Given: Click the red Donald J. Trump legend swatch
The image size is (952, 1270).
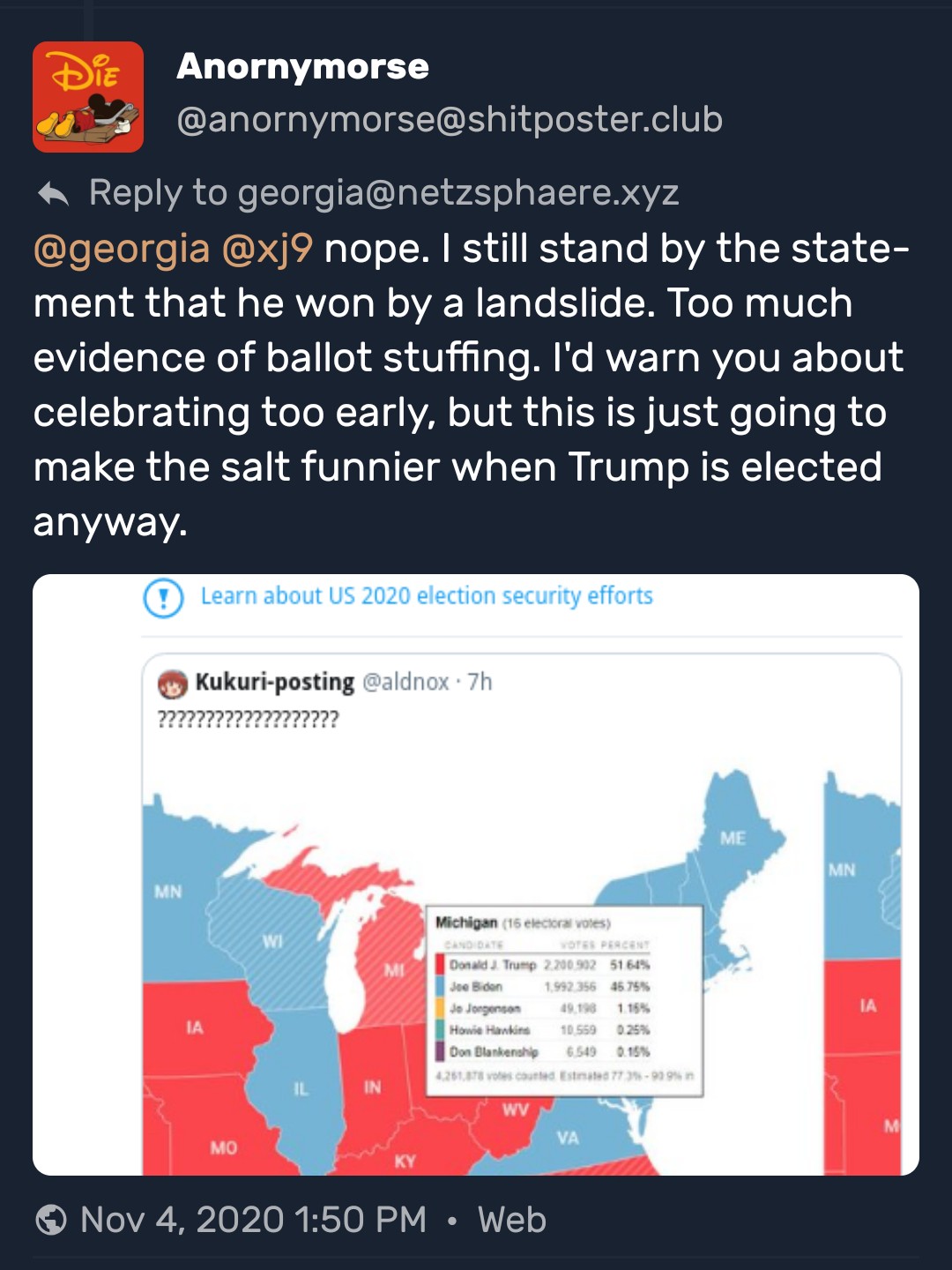Looking at the screenshot, I should pyautogui.click(x=440, y=965).
